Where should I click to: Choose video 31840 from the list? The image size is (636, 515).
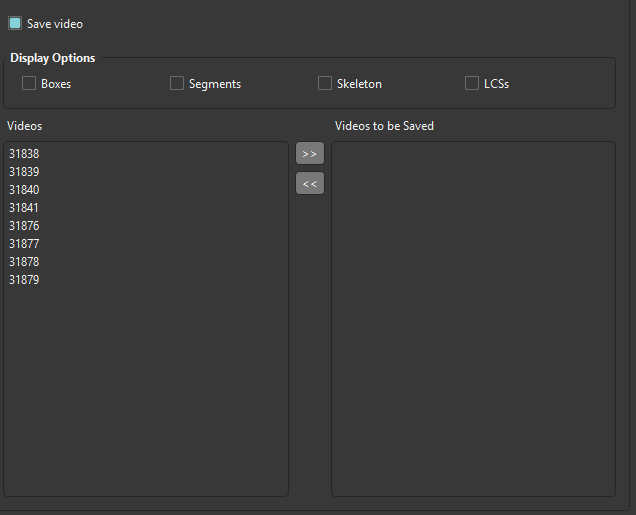pos(146,190)
